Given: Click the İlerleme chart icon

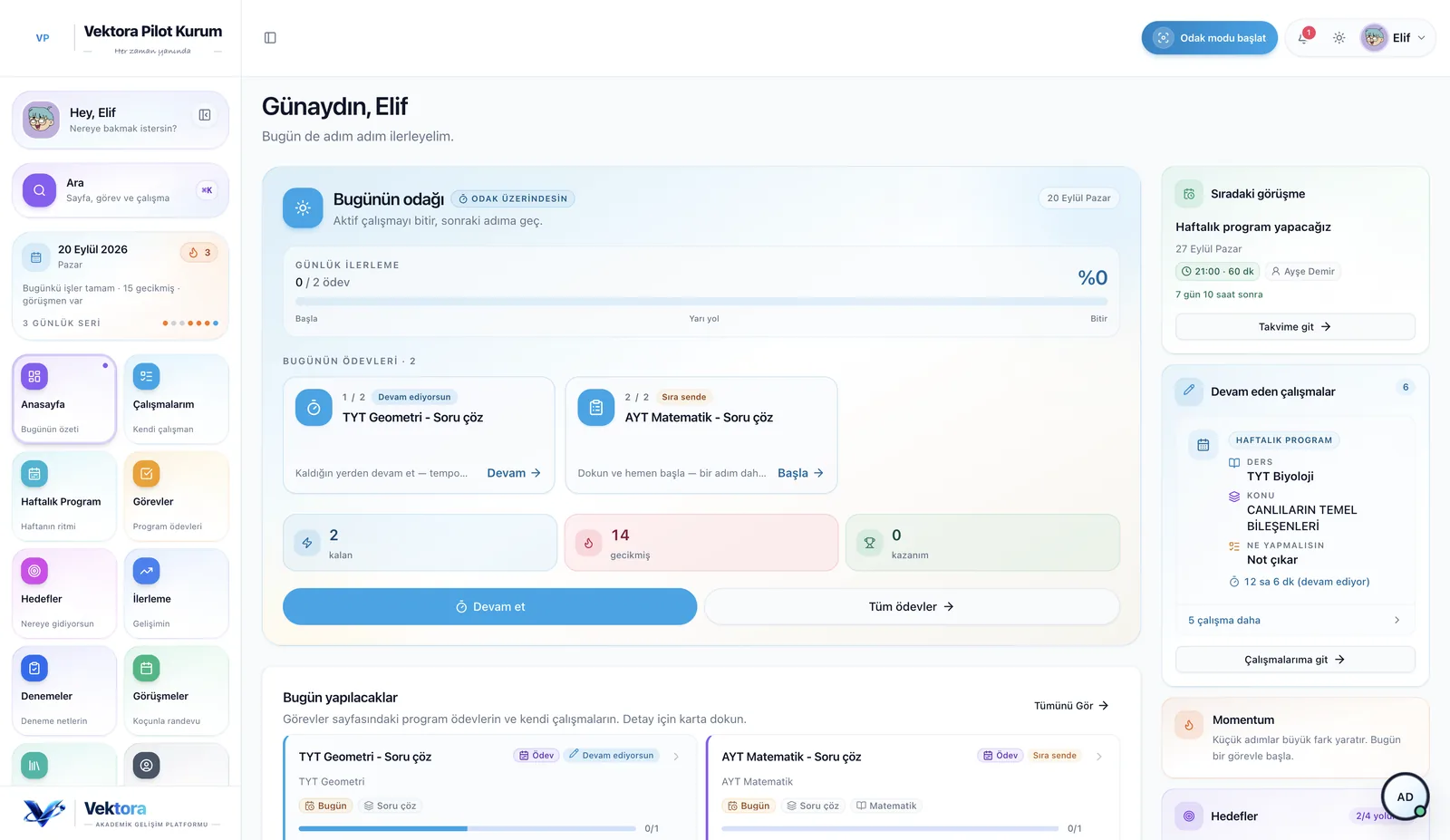Looking at the screenshot, I should click(146, 571).
